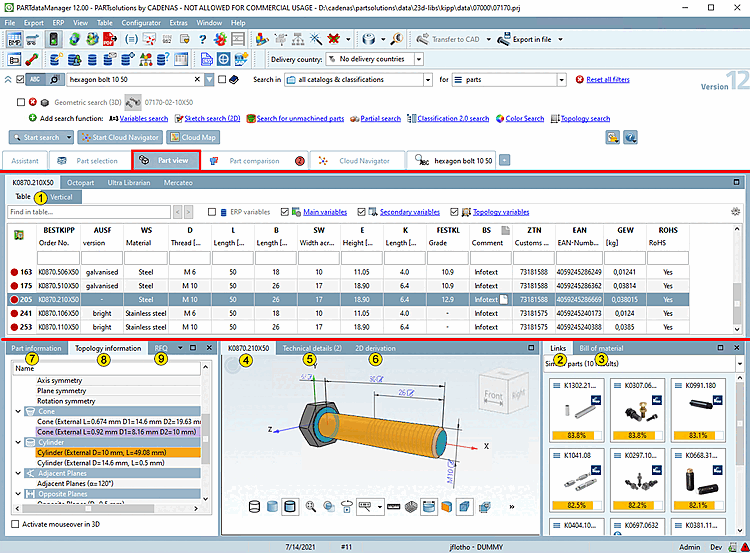Tick Activate mouseover in 3D checkbox
750x553 pixels.
[14, 524]
